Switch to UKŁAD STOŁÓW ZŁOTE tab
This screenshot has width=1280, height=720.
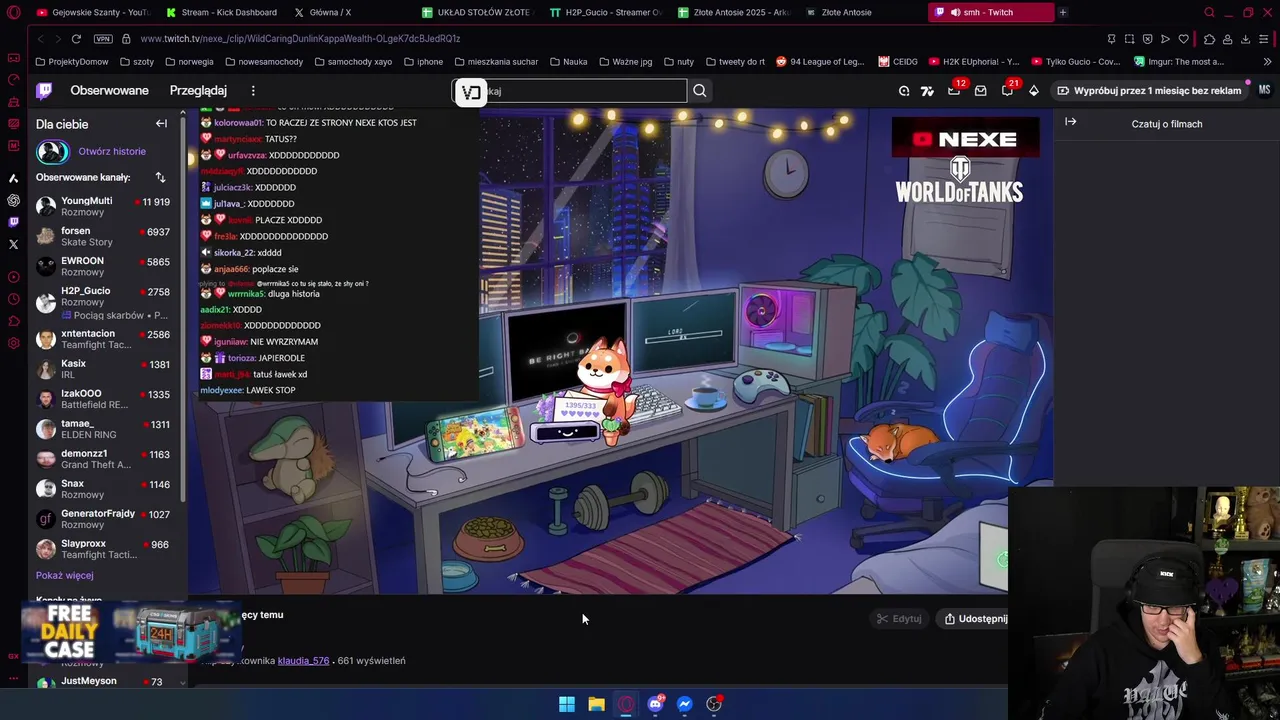[478, 12]
